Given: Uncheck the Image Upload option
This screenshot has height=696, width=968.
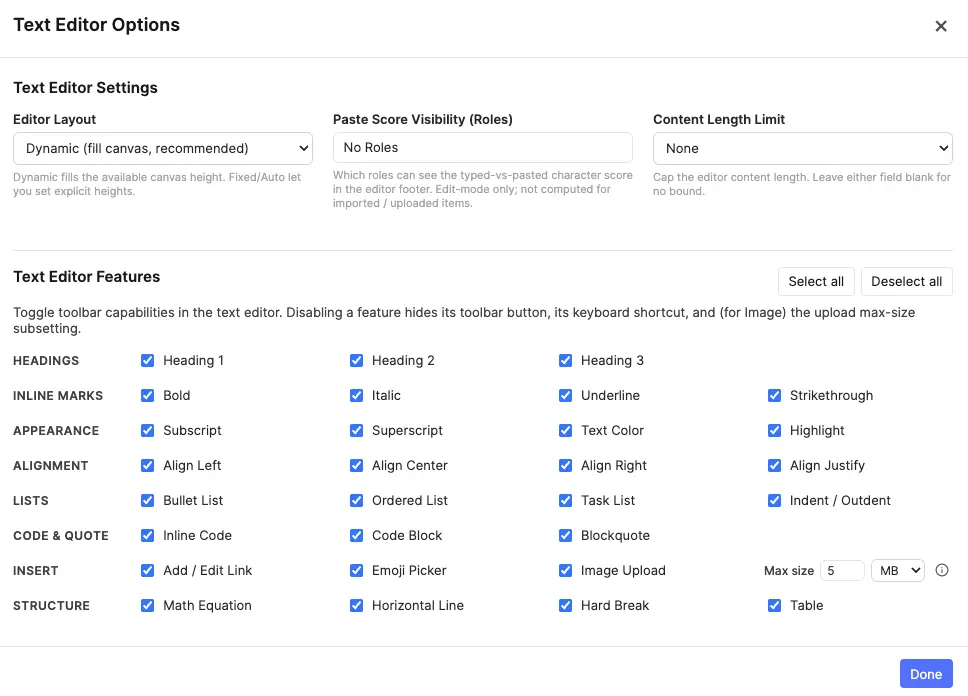Looking at the screenshot, I should pos(565,570).
